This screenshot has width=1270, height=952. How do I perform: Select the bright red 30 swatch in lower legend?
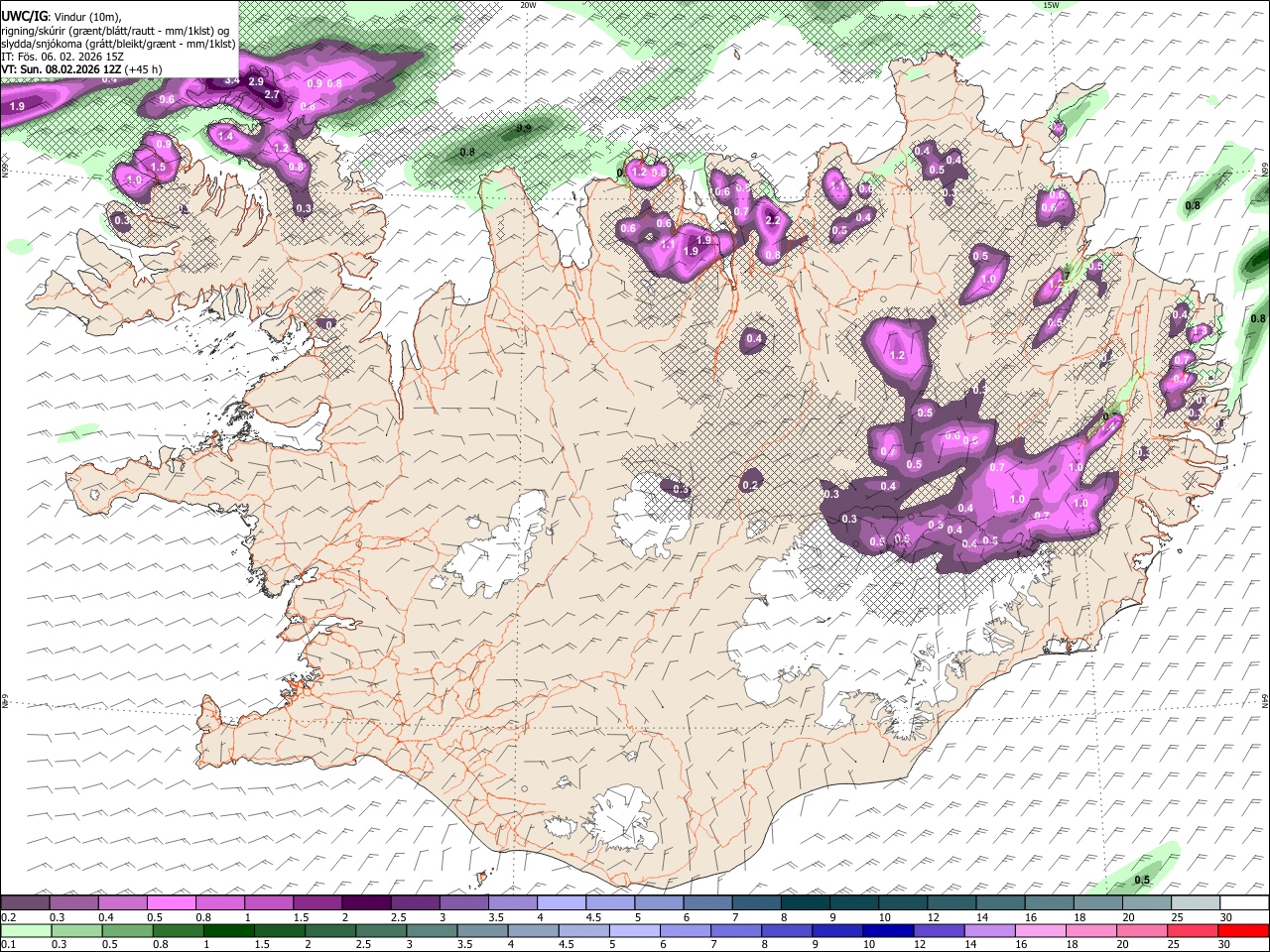[x=1243, y=930]
